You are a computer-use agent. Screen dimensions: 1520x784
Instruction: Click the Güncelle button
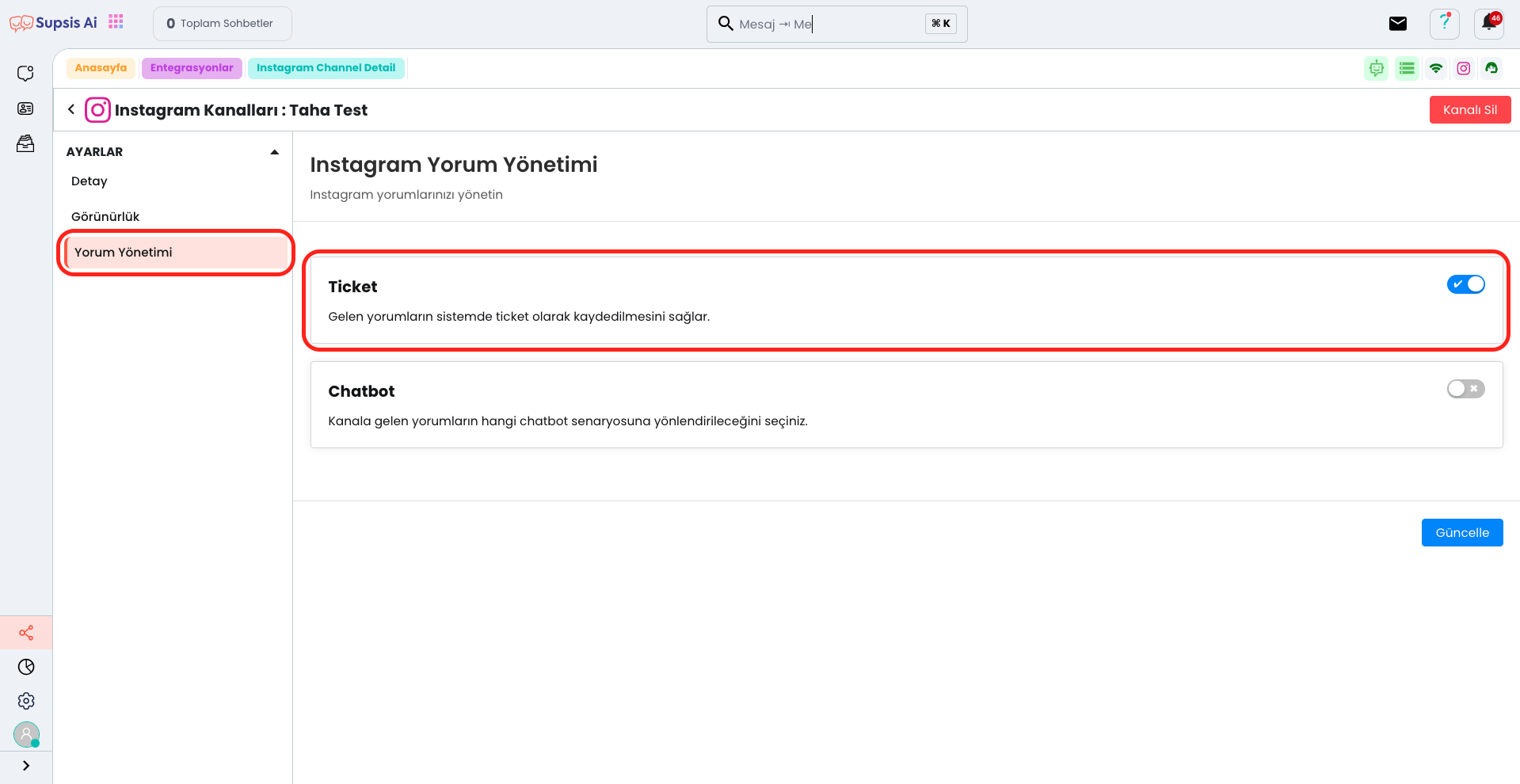pos(1462,533)
